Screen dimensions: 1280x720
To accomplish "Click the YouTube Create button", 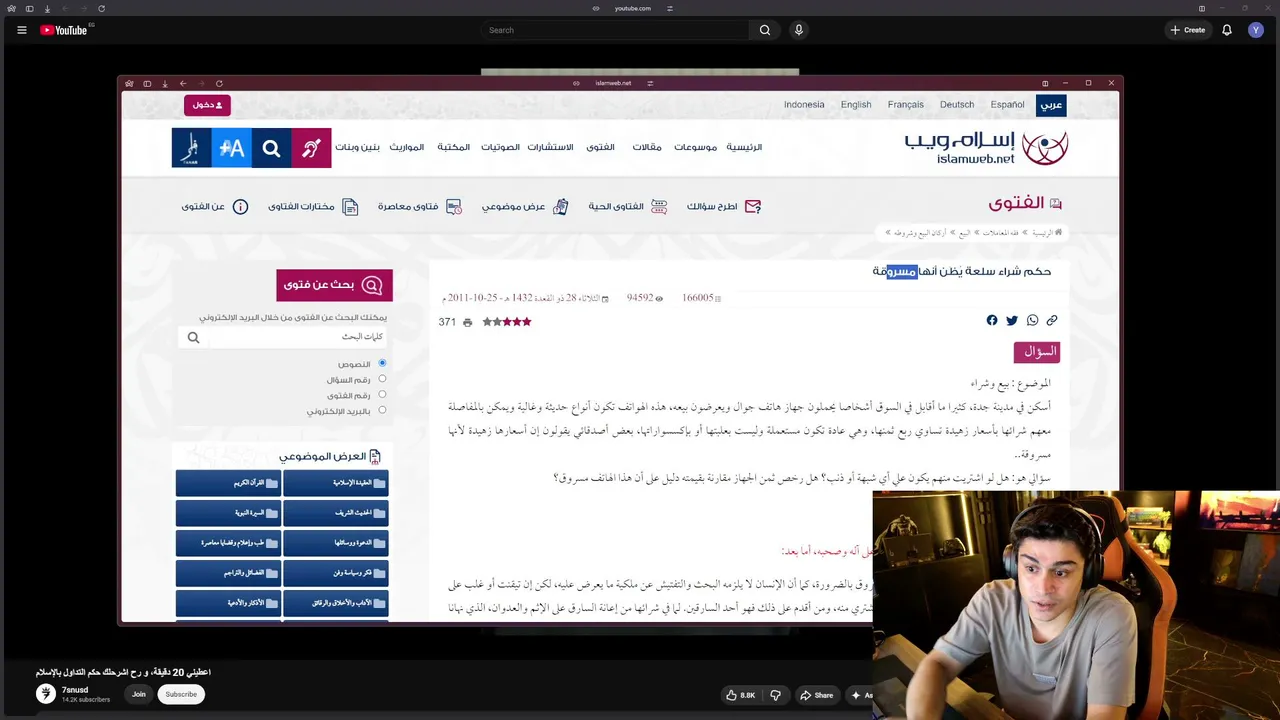I will (1188, 30).
